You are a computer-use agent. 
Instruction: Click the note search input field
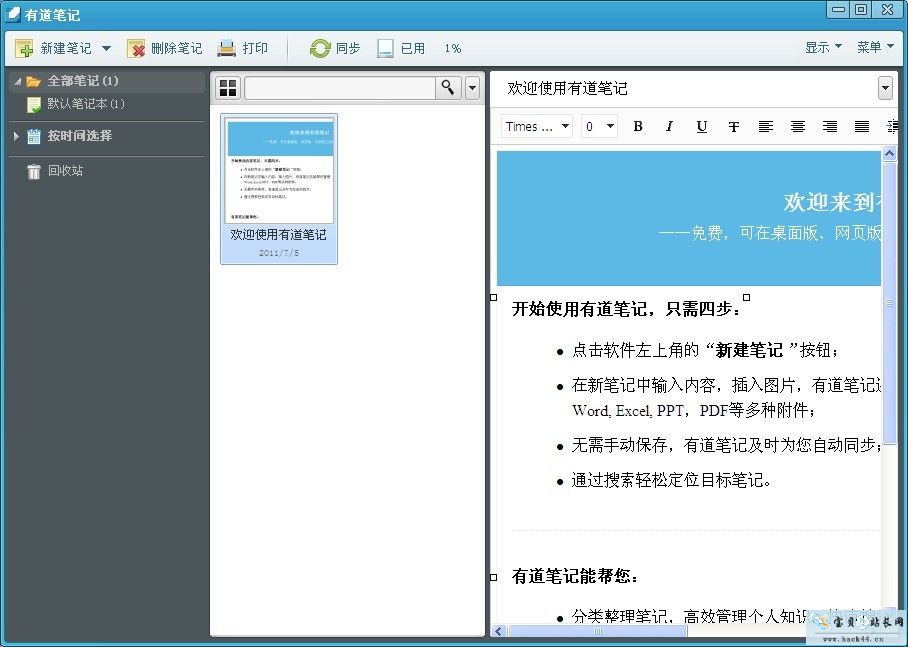pyautogui.click(x=340, y=88)
